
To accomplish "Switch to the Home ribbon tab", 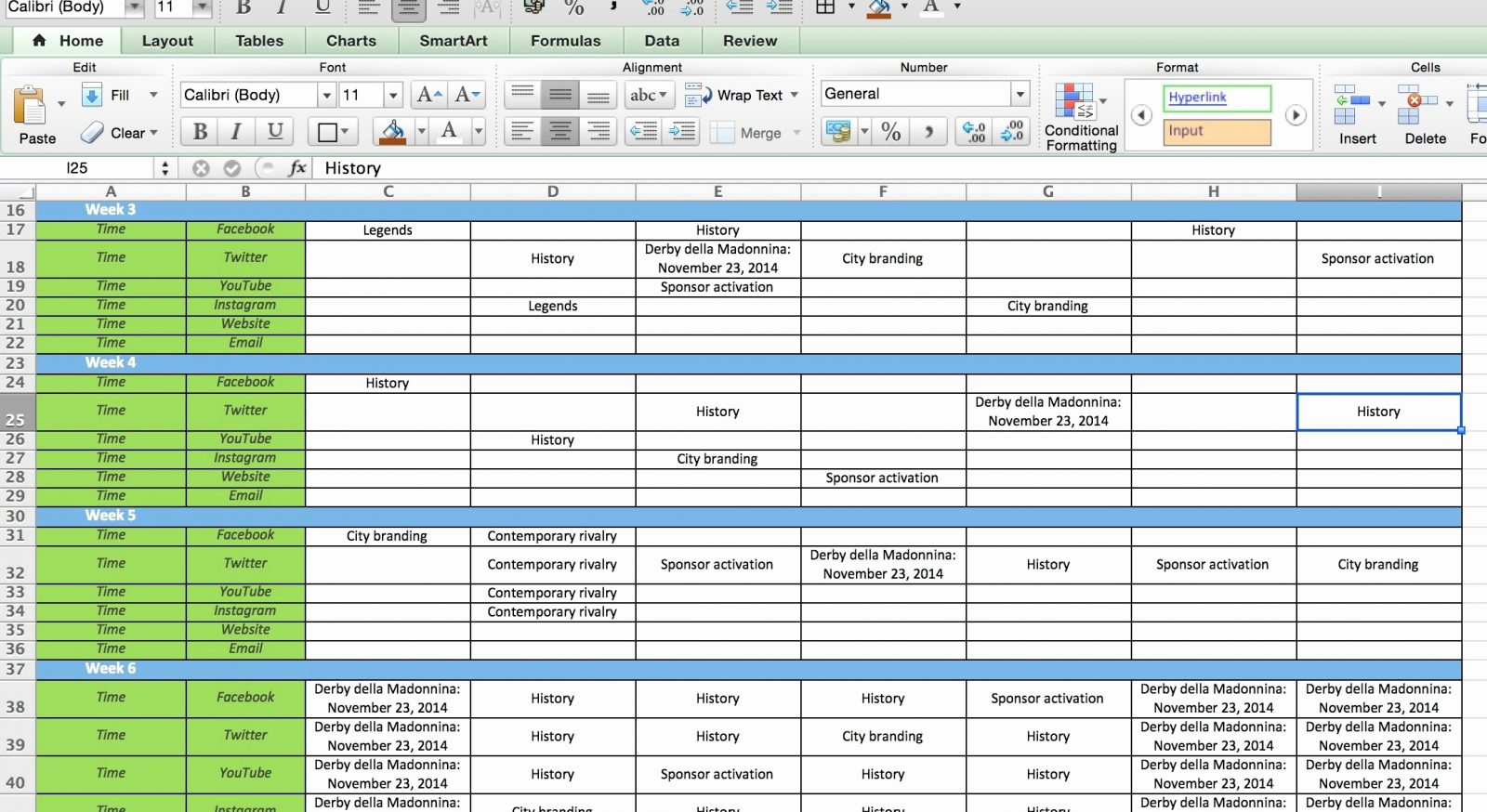I will pyautogui.click(x=68, y=41).
